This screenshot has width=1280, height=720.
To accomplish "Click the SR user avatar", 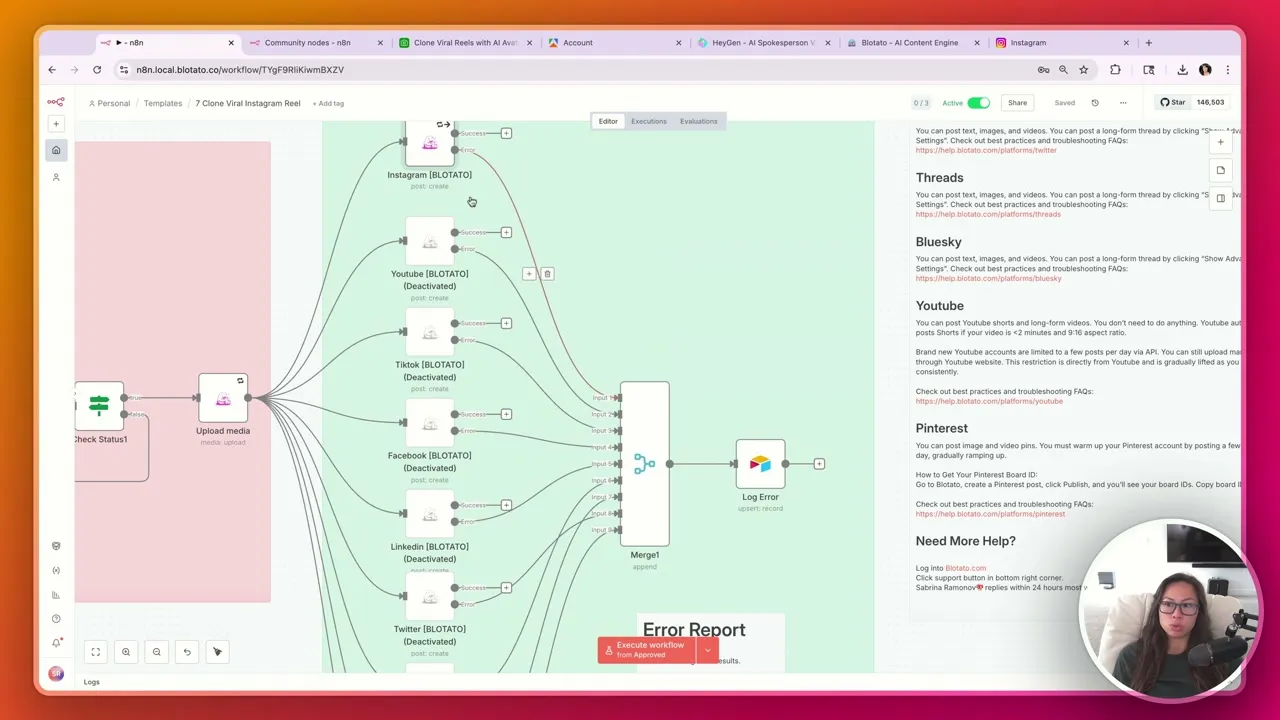I will tap(56, 673).
